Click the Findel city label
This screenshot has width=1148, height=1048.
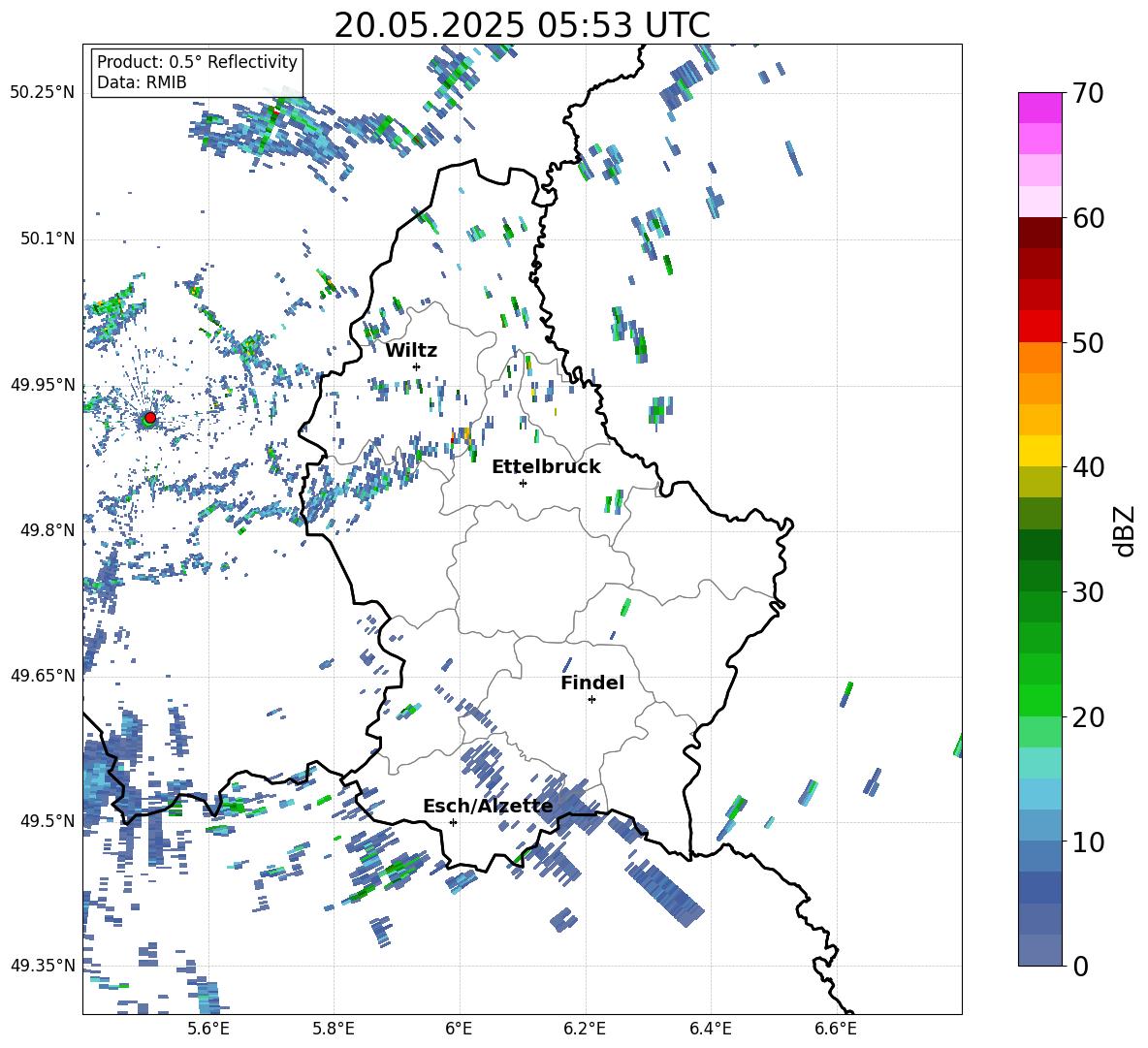click(592, 683)
